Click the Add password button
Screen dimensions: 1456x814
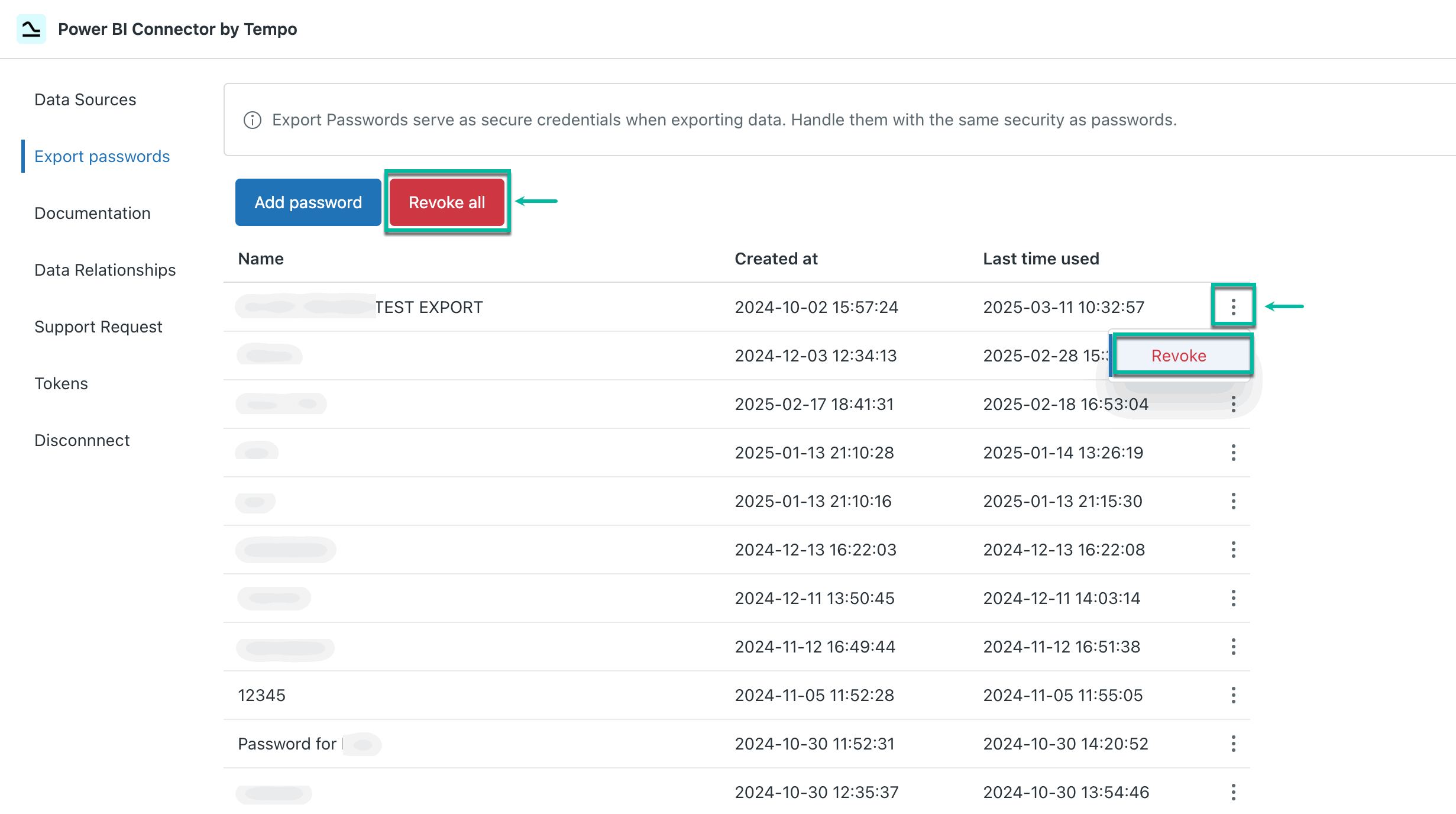[x=308, y=202]
